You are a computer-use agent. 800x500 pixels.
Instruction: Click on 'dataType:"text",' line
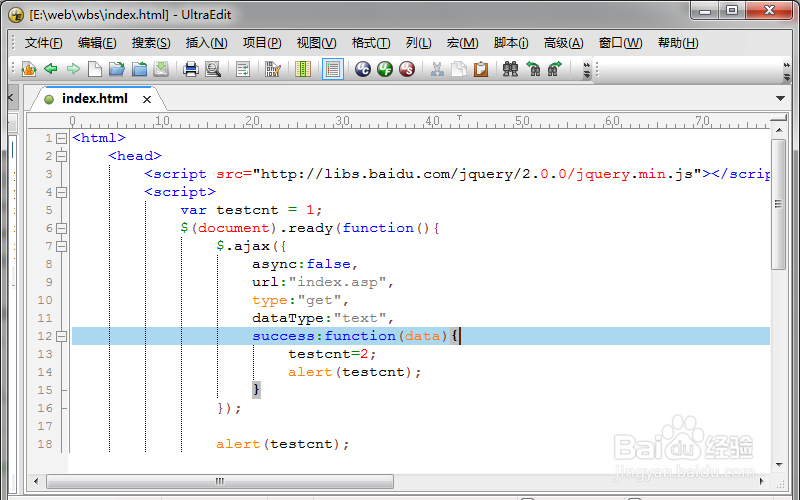(323, 318)
